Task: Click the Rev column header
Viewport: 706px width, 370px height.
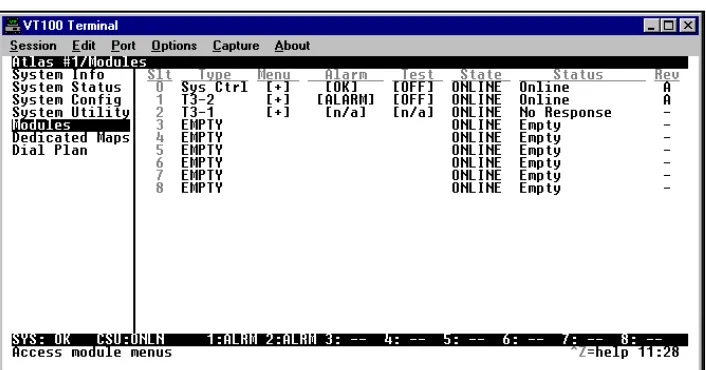Action: [667, 75]
